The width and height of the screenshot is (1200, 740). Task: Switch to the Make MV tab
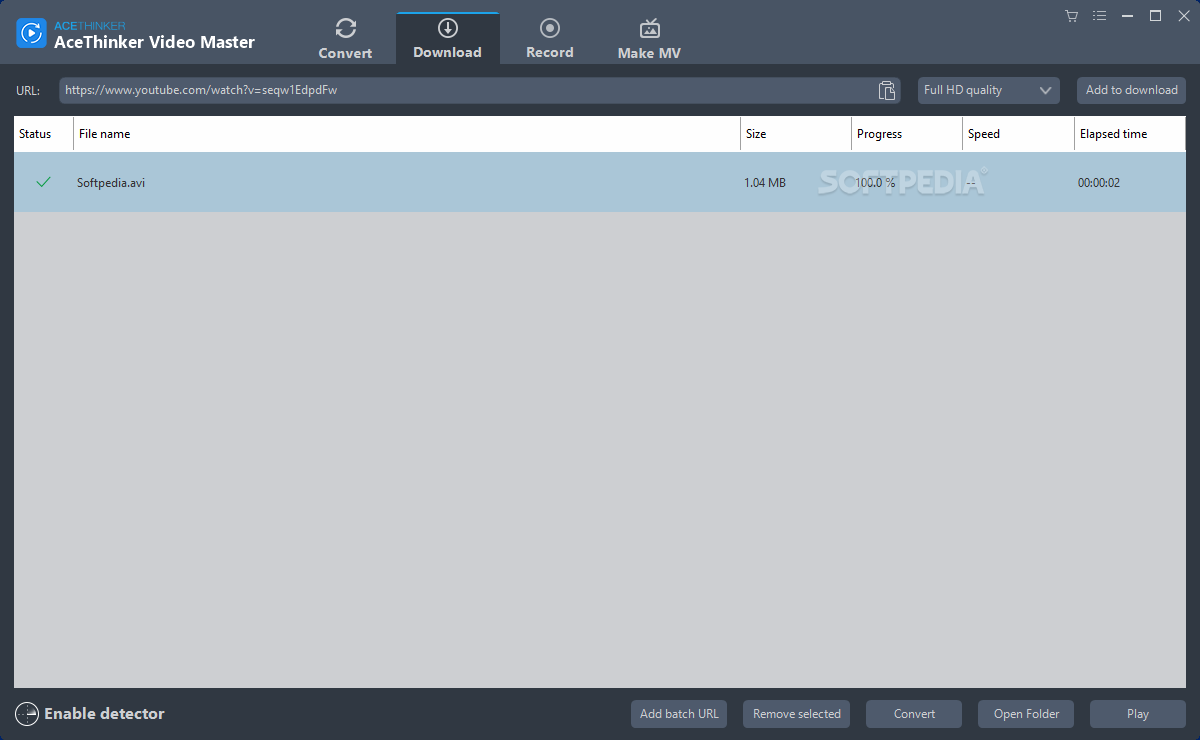coord(649,39)
